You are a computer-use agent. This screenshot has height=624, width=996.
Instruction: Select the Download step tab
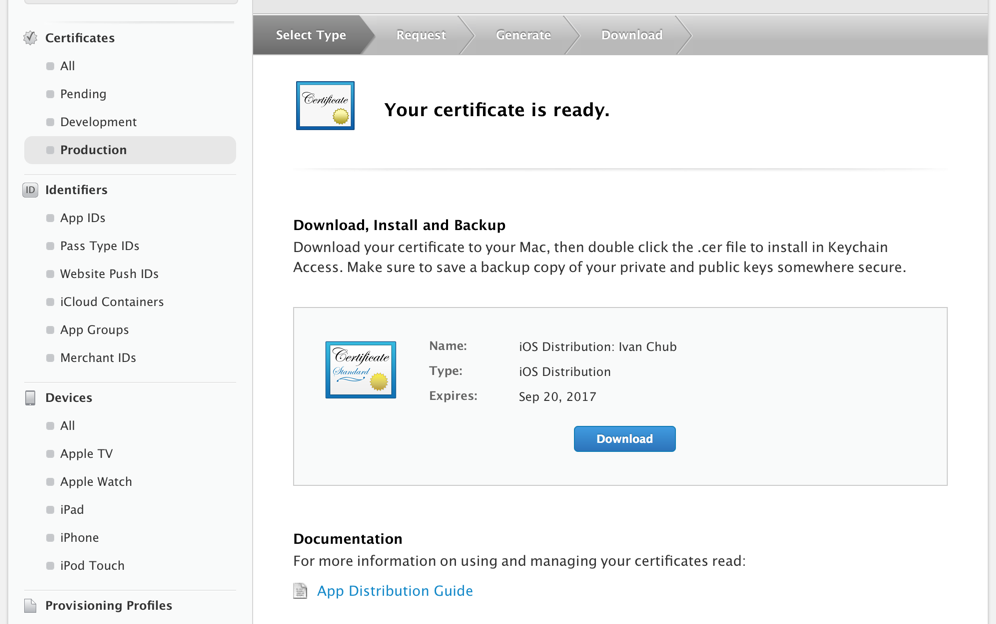[x=631, y=34]
